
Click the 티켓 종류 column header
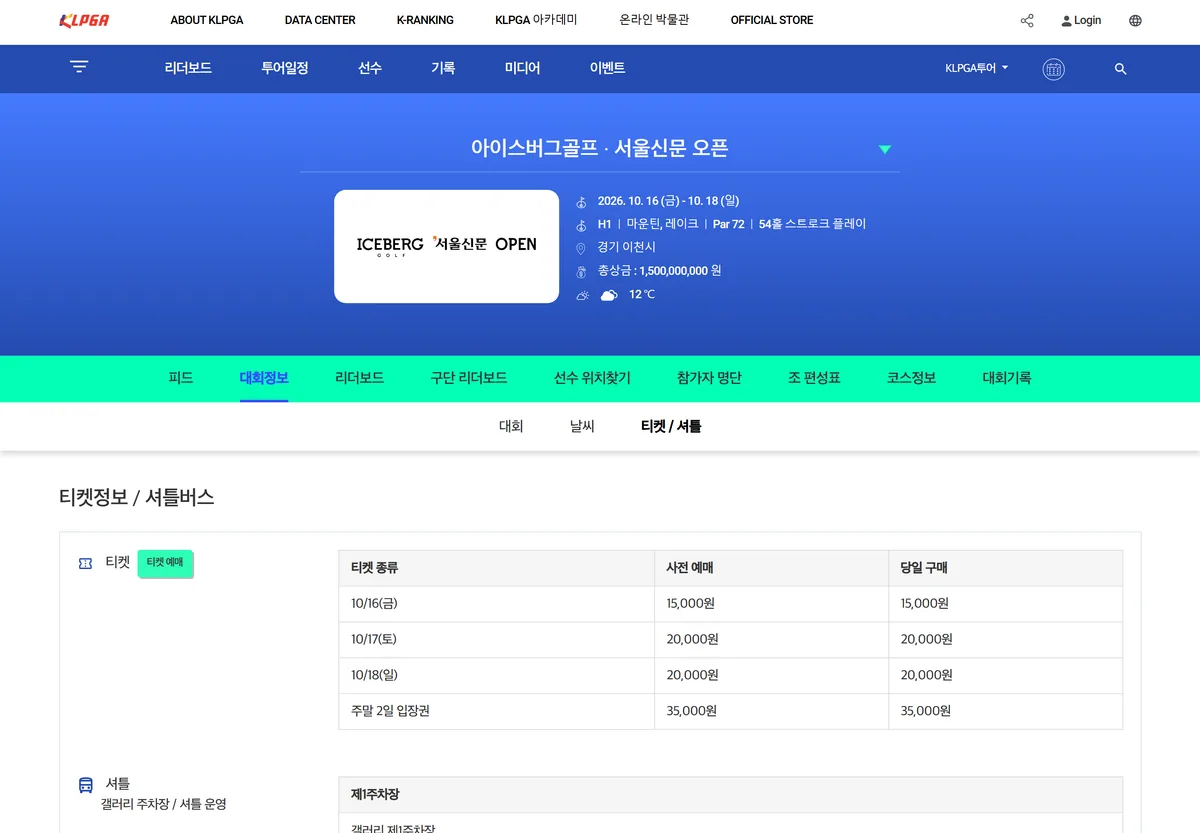click(x=496, y=568)
